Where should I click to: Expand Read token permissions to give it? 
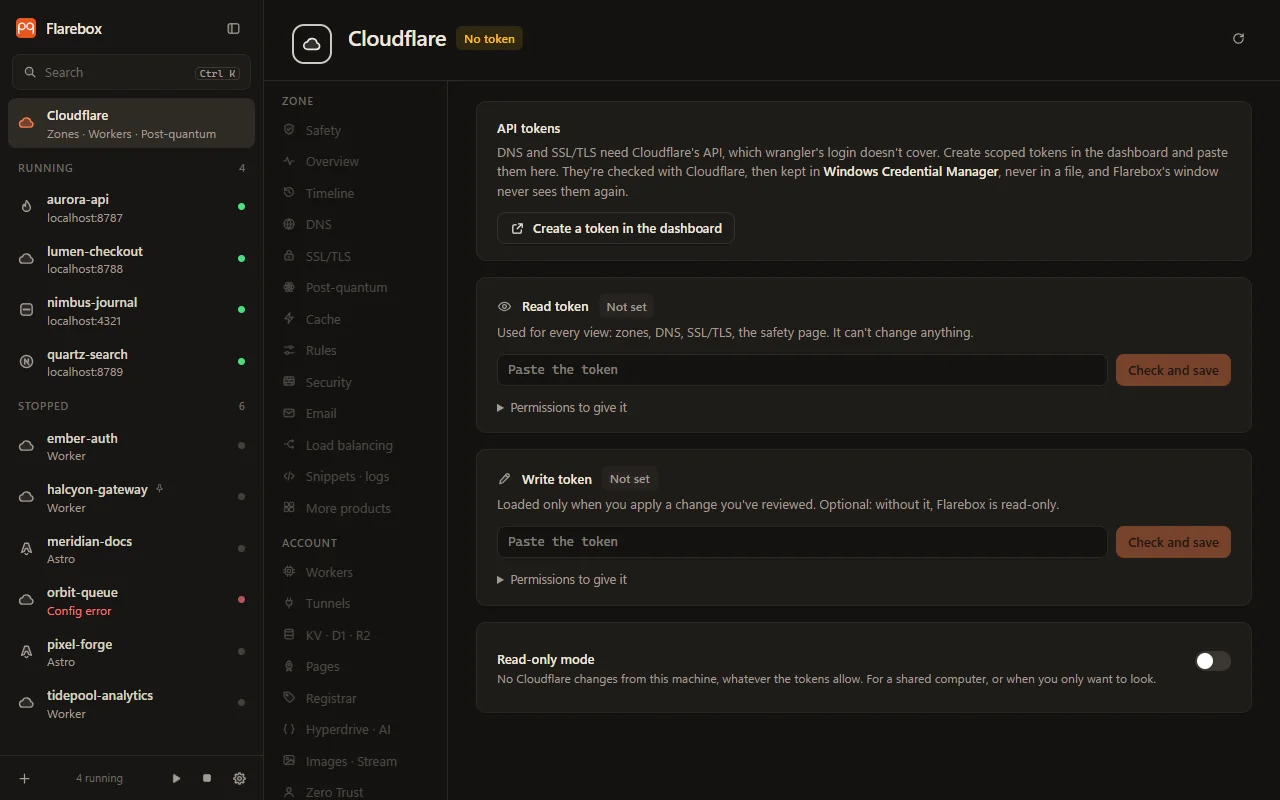(562, 407)
